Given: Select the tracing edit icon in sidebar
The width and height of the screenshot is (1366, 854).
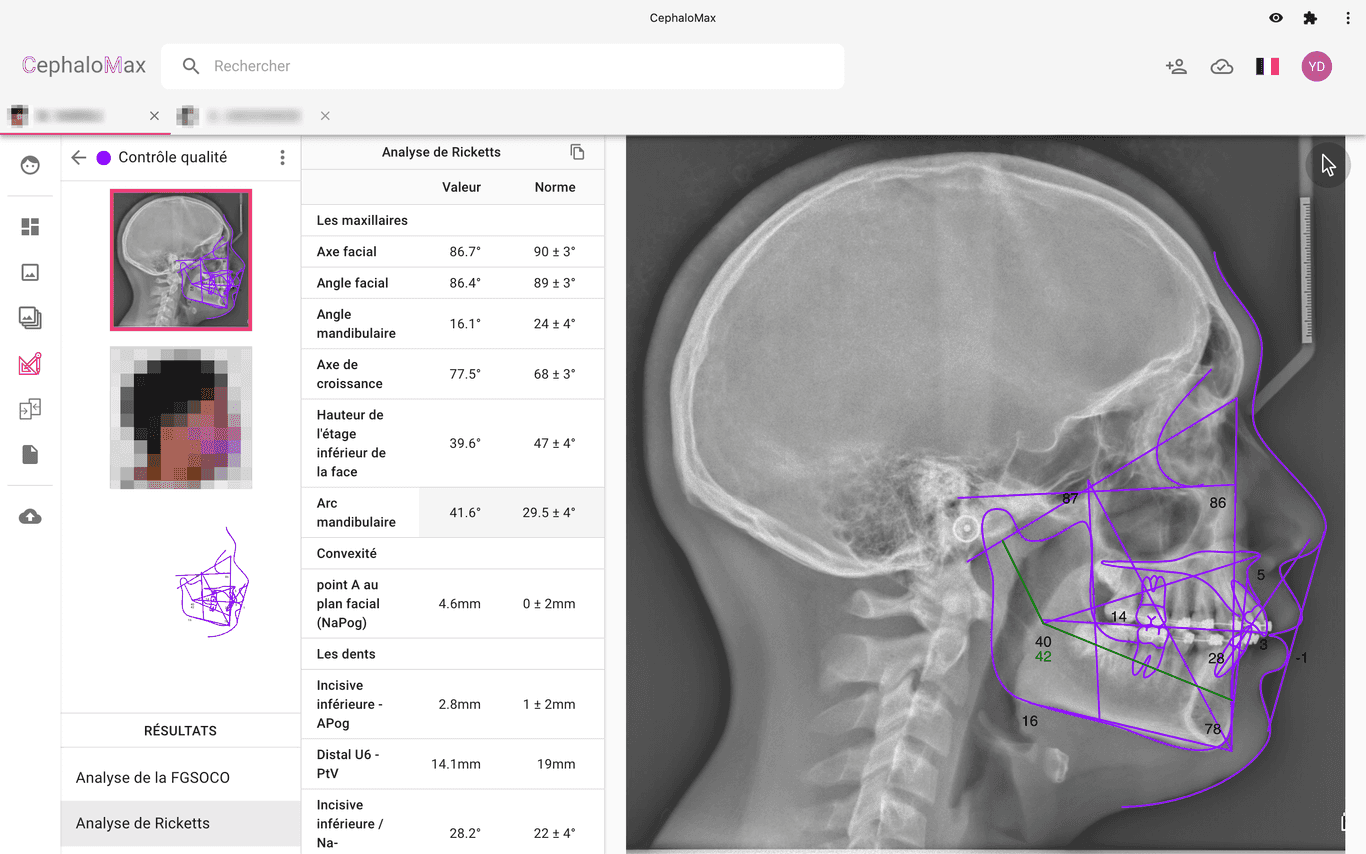Looking at the screenshot, I should pos(30,364).
